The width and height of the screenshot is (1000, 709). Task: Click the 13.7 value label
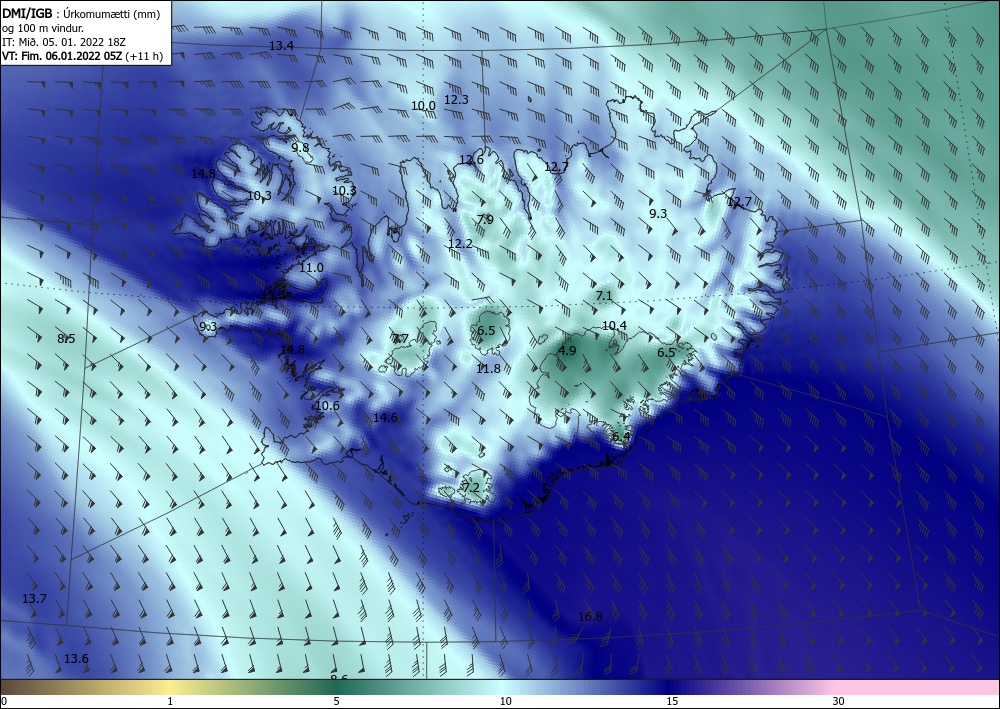tap(34, 599)
